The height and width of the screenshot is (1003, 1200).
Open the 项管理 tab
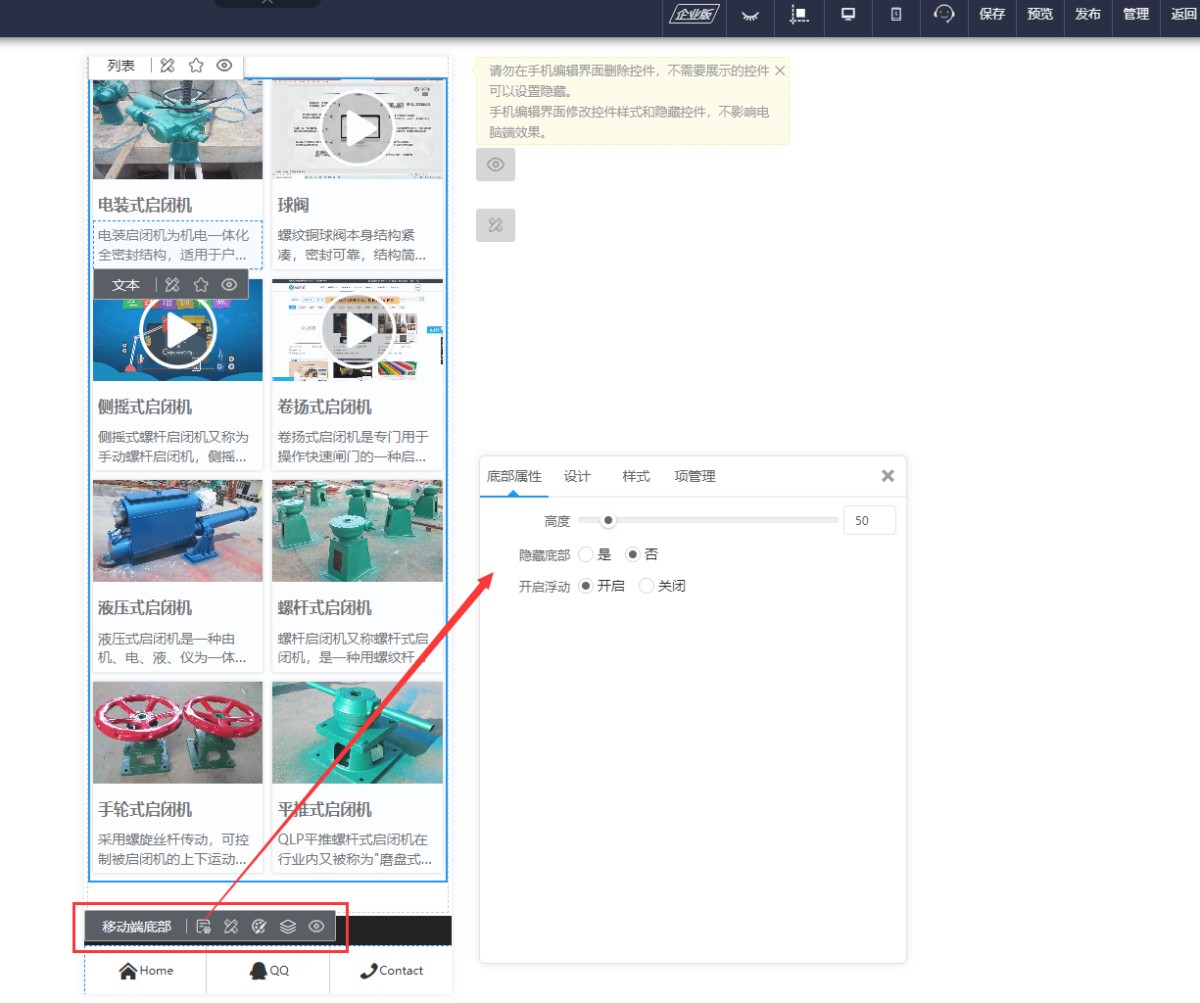(695, 476)
